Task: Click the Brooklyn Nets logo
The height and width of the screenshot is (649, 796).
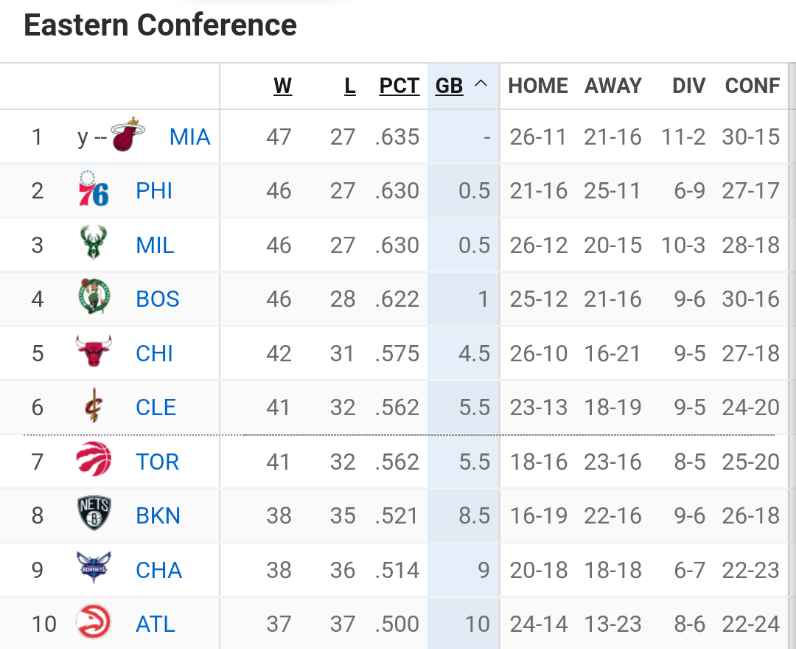Action: [93, 515]
